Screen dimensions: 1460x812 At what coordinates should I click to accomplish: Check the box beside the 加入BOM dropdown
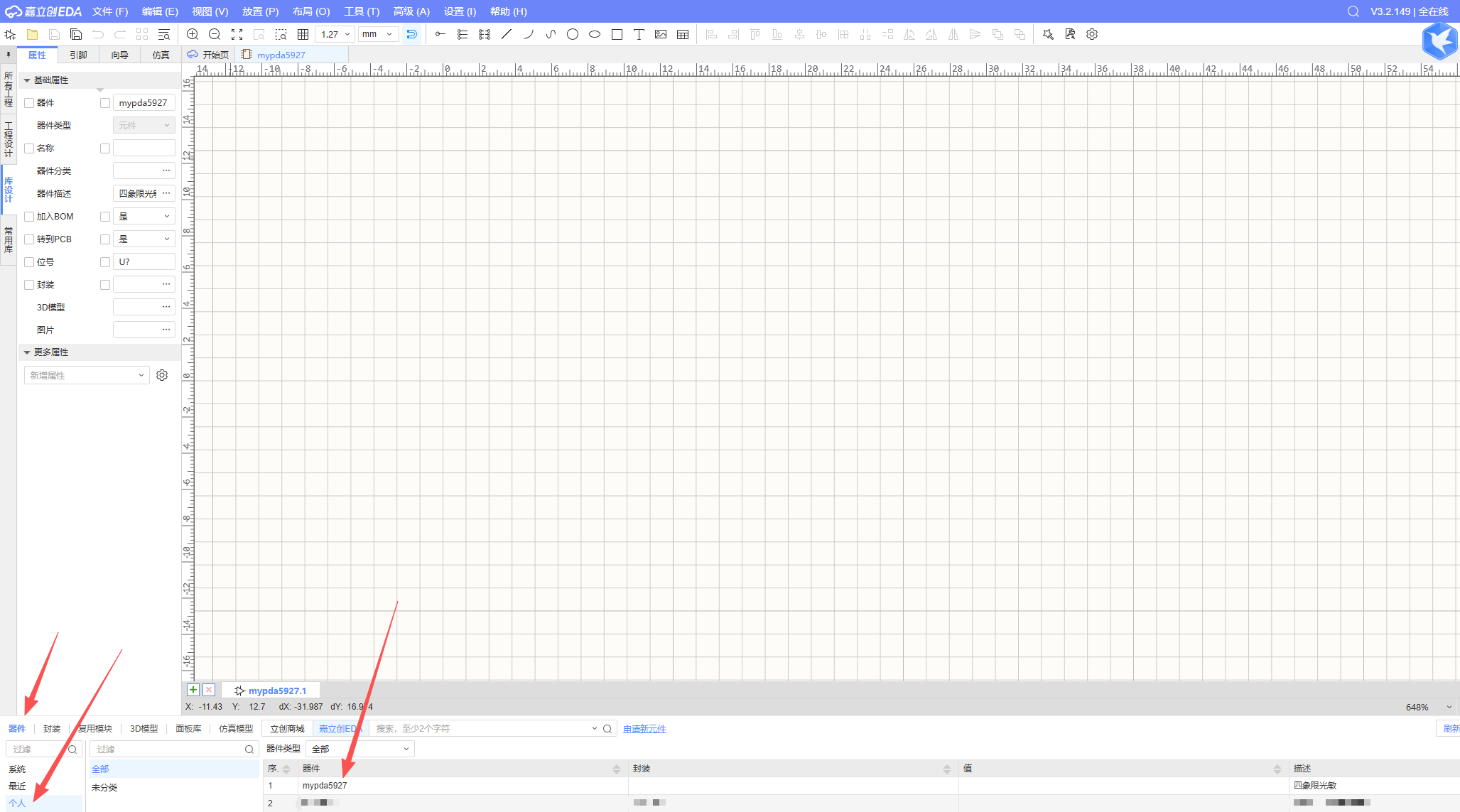tap(105, 217)
